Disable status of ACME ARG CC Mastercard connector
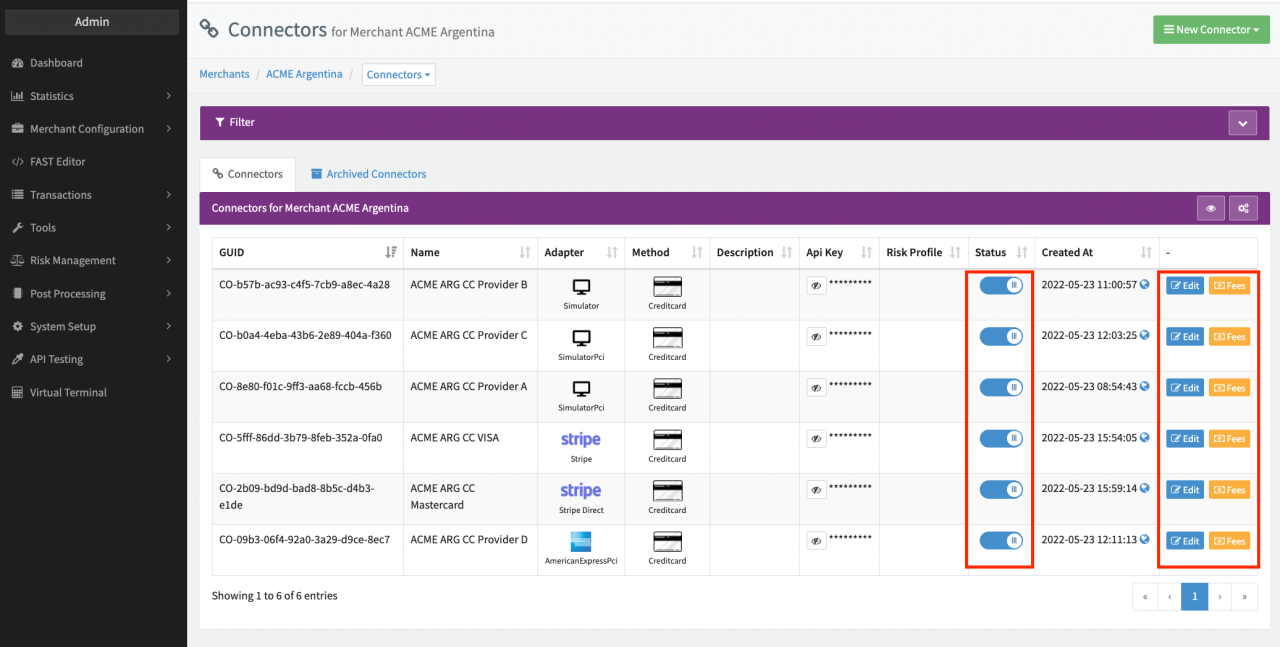This screenshot has width=1280, height=647. (x=1000, y=489)
